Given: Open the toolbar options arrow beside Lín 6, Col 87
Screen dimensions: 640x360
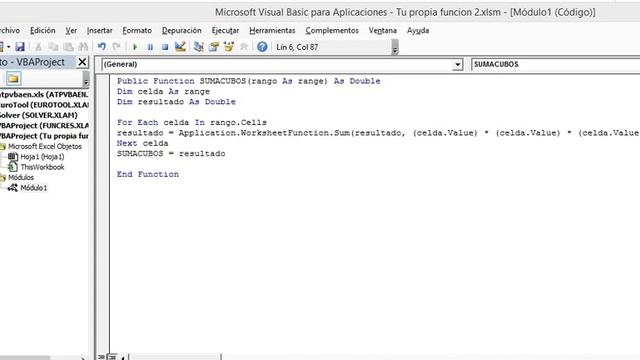Looking at the screenshot, I should click(395, 47).
